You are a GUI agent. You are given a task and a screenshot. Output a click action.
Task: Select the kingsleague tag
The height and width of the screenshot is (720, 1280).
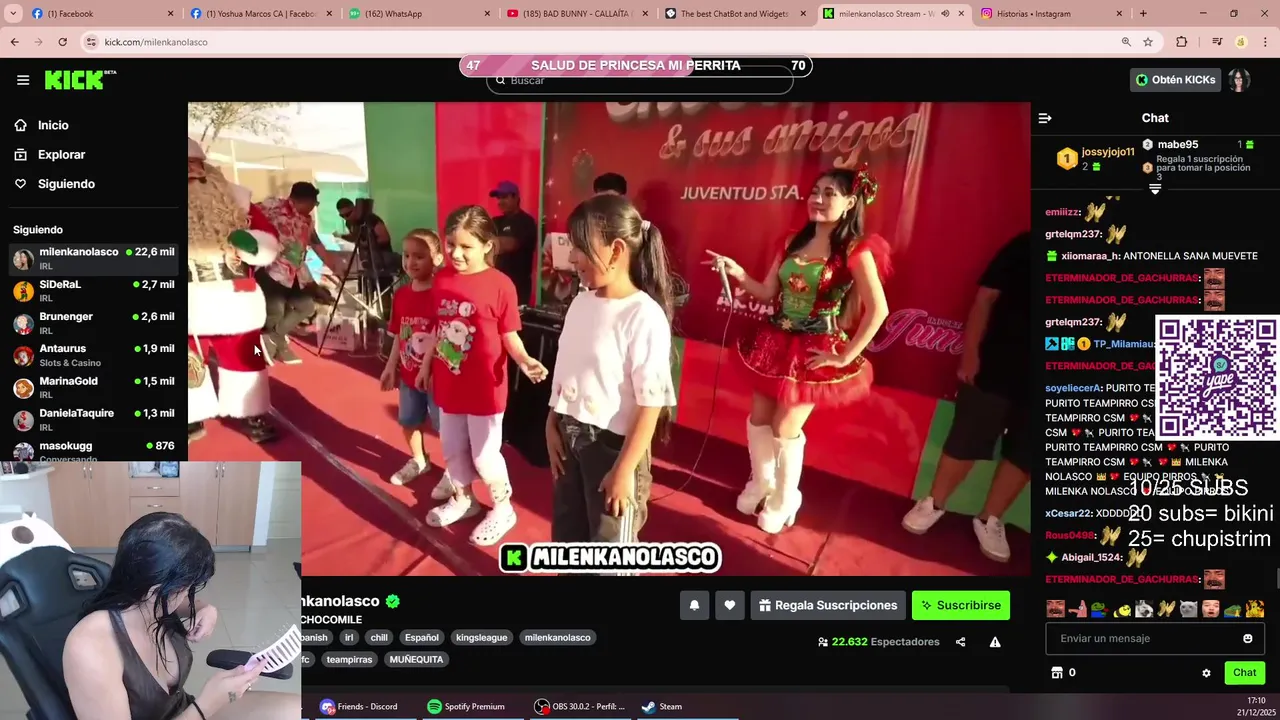(x=481, y=637)
